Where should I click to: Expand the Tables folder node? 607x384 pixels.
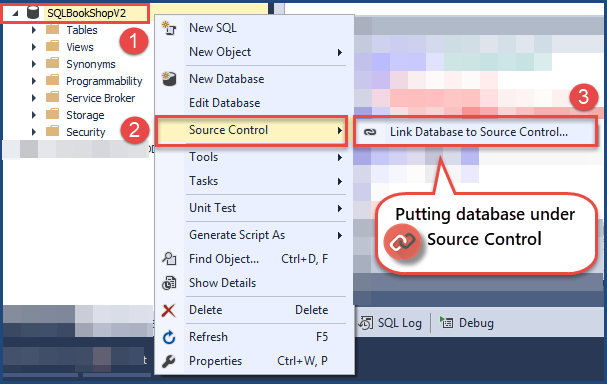tap(34, 30)
